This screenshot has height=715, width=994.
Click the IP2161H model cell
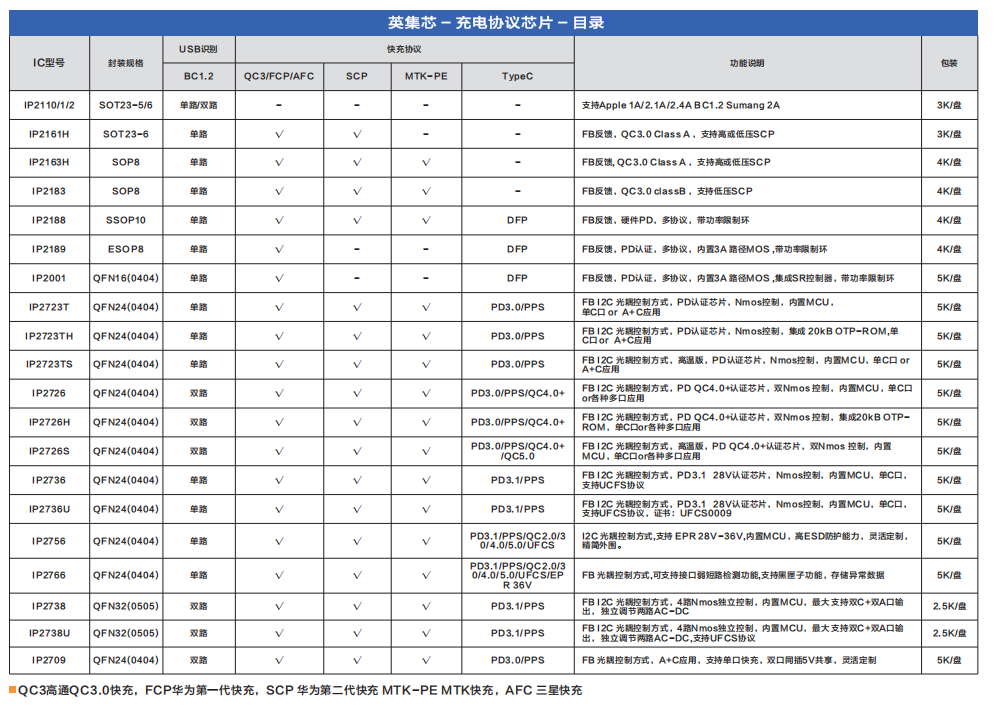click(x=49, y=134)
